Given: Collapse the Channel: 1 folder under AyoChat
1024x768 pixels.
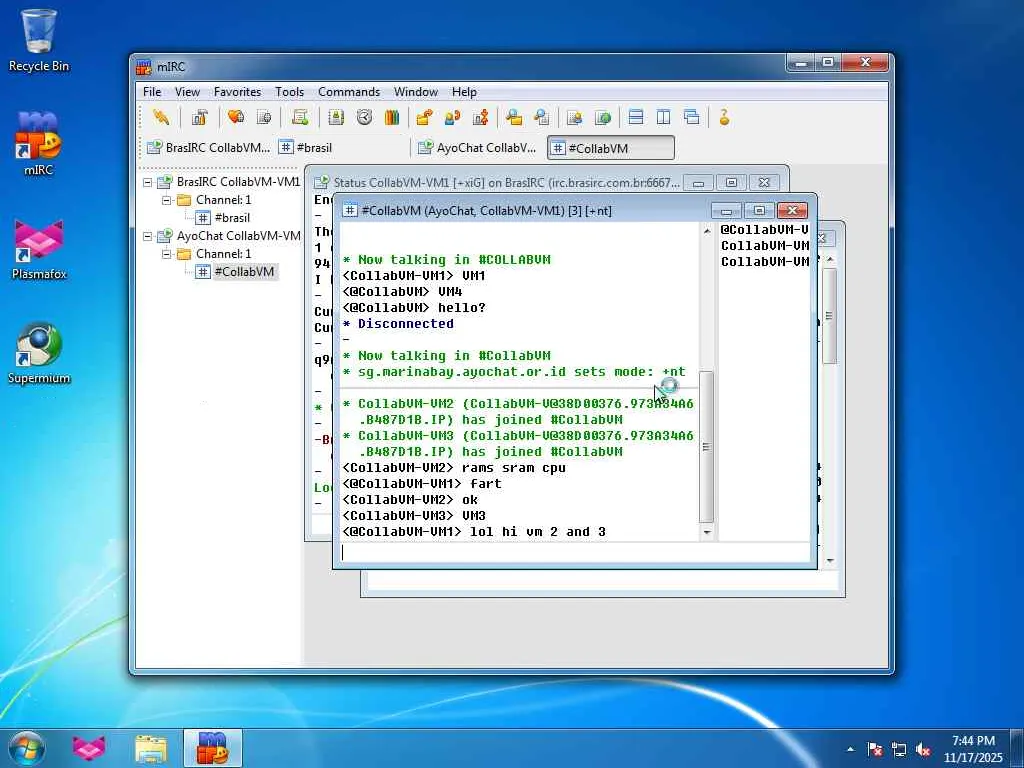Looking at the screenshot, I should click(167, 253).
